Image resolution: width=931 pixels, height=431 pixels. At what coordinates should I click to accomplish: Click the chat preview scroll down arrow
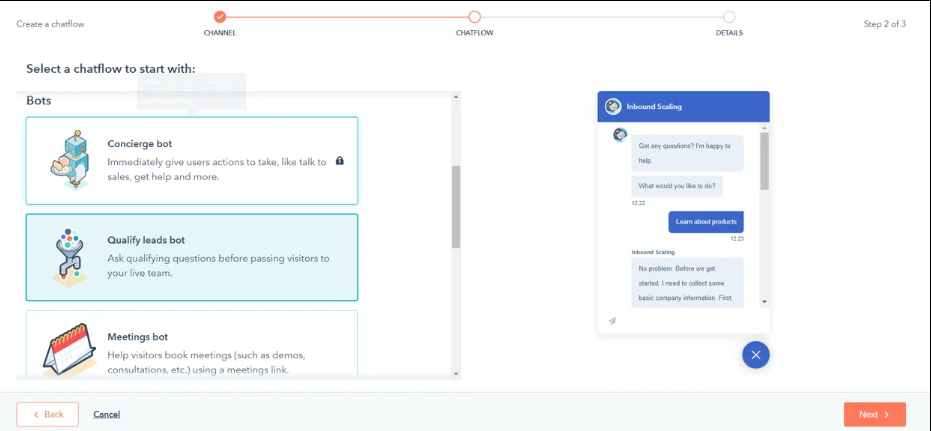(x=765, y=302)
